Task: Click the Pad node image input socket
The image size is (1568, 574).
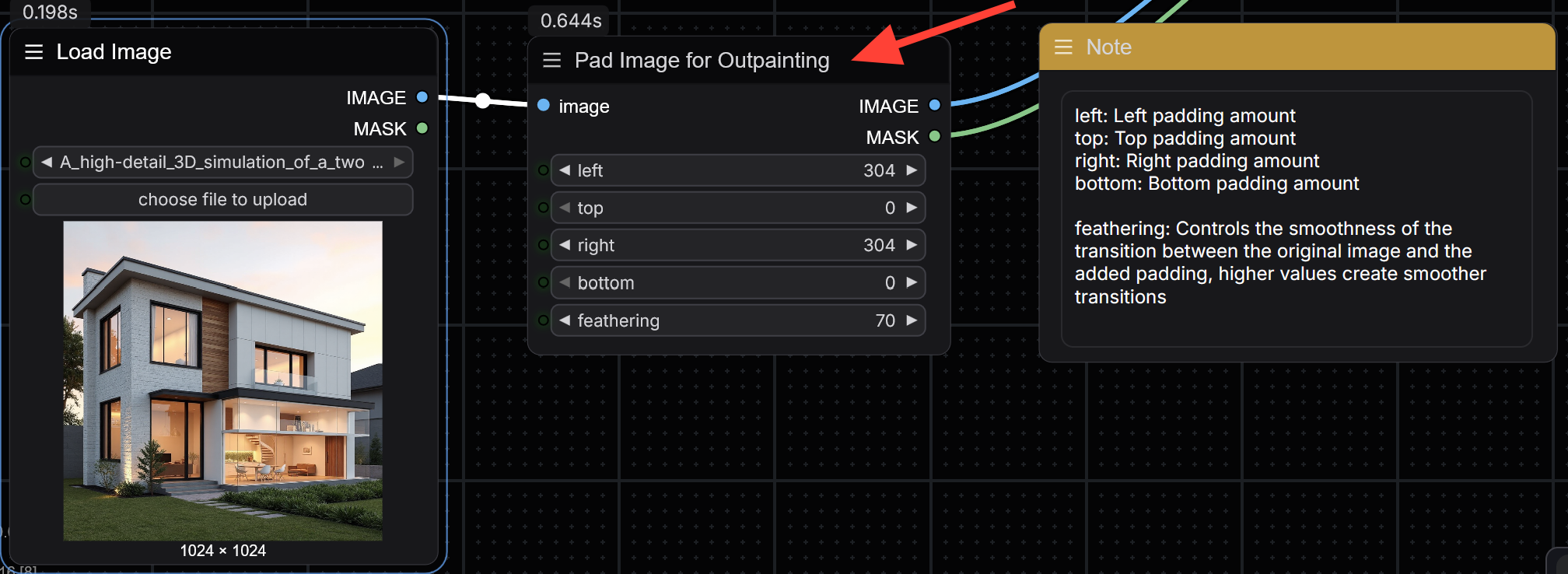Action: [544, 106]
